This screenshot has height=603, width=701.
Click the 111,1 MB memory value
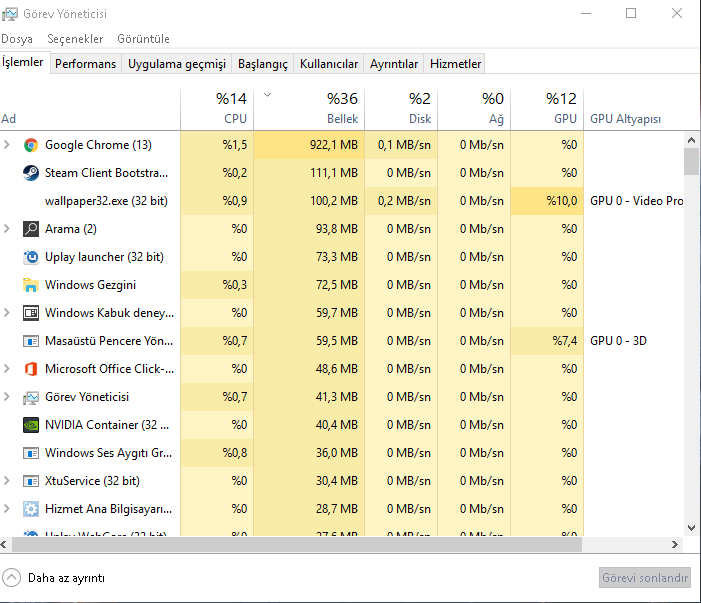334,173
